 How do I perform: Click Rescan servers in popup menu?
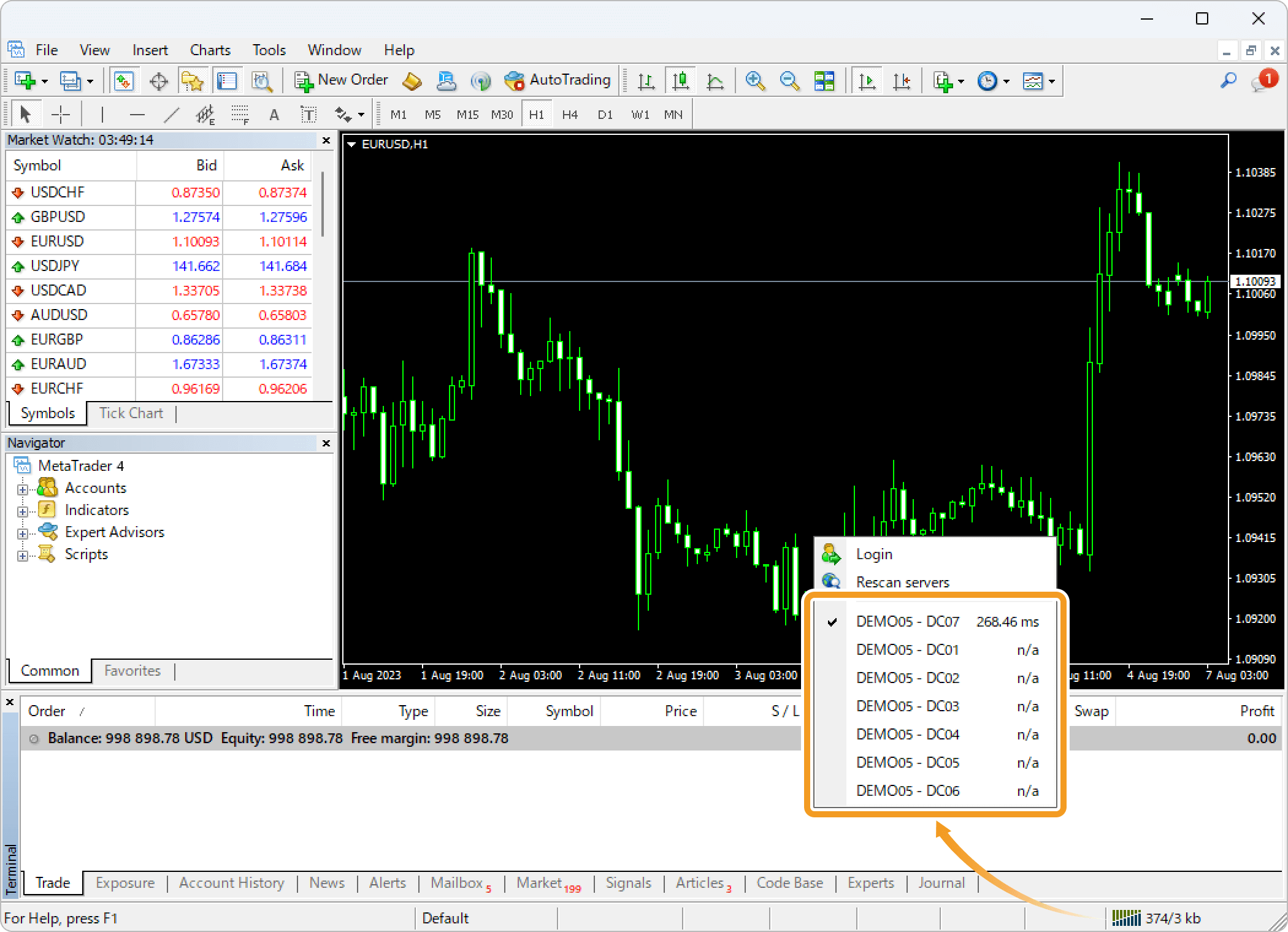902,582
